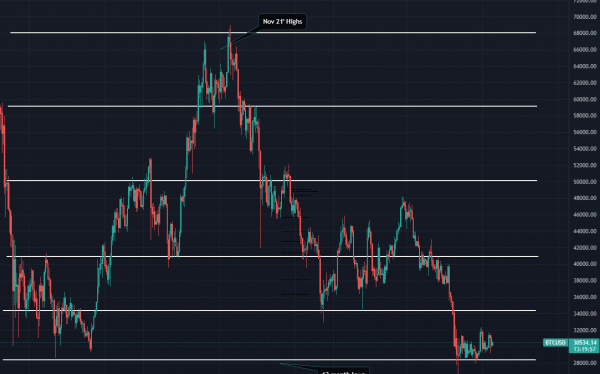Screen dimensions: 600x374
Task: Click the 30534.14 current price tag
Action: pos(585,343)
